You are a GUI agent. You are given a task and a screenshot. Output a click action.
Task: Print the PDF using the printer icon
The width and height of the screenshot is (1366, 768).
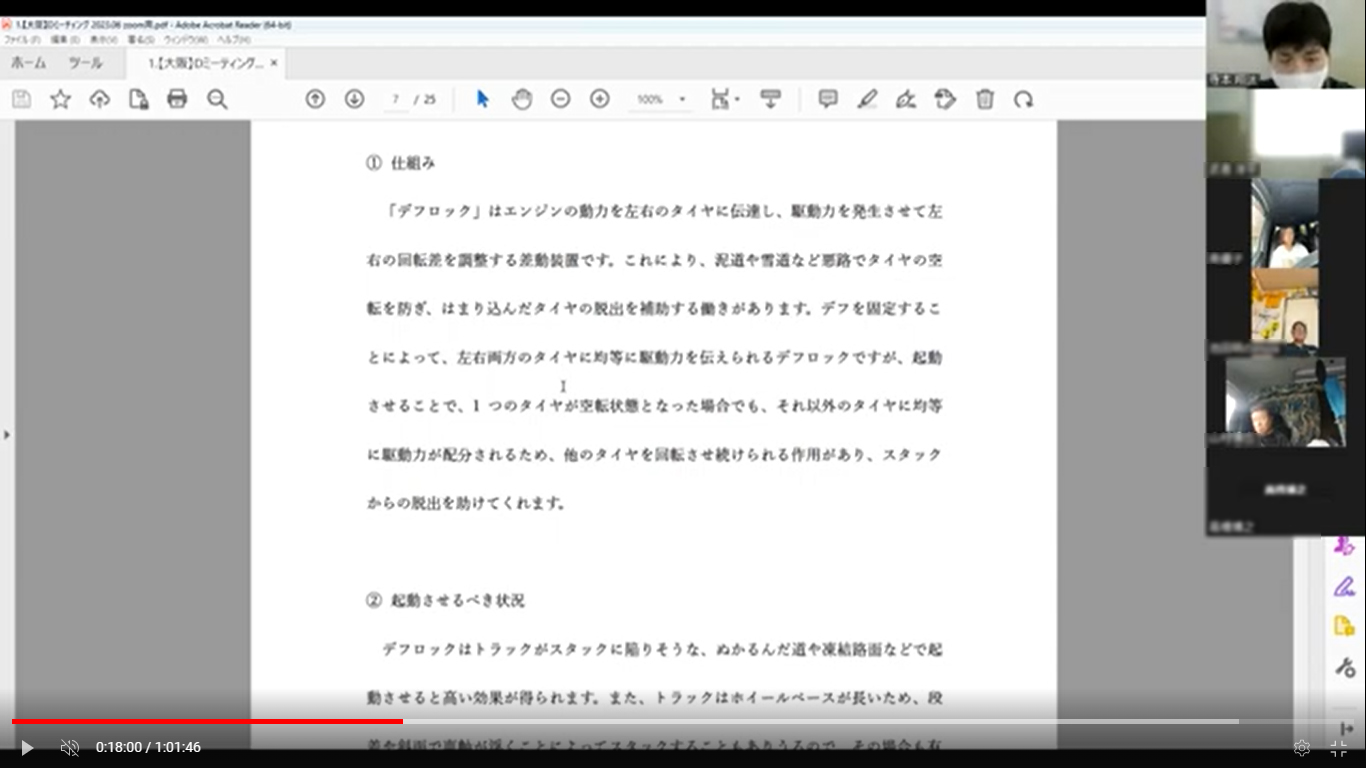click(x=177, y=99)
